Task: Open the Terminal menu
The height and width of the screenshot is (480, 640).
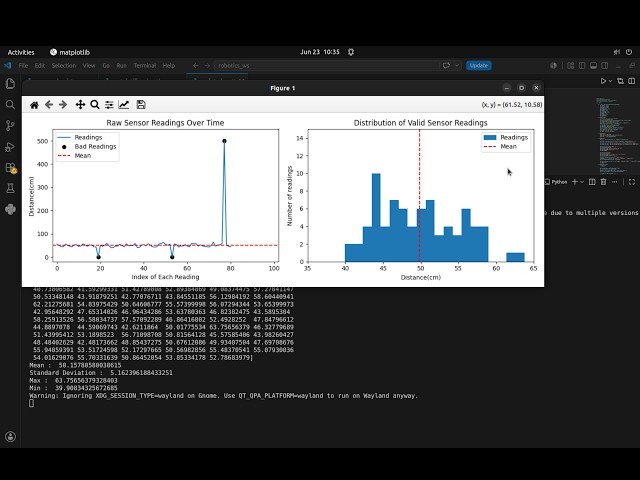Action: (x=145, y=65)
